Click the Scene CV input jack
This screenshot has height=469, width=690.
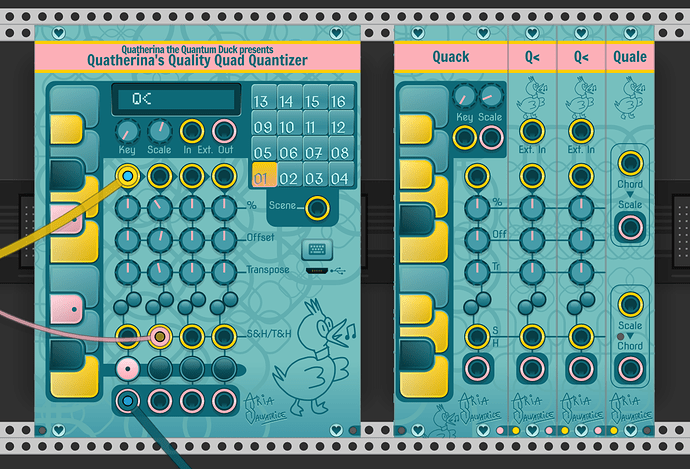pos(317,208)
